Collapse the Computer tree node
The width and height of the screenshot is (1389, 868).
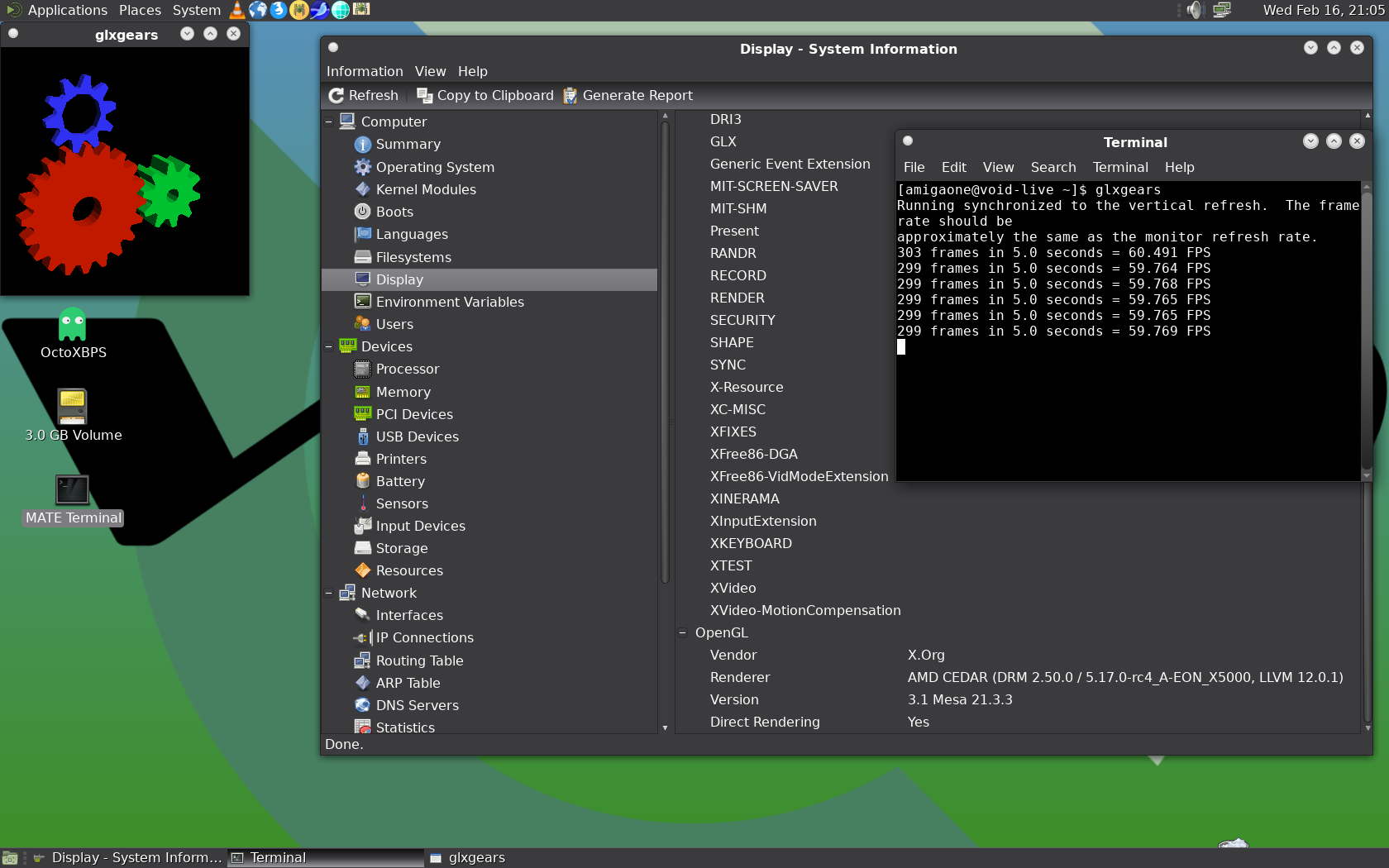328,122
